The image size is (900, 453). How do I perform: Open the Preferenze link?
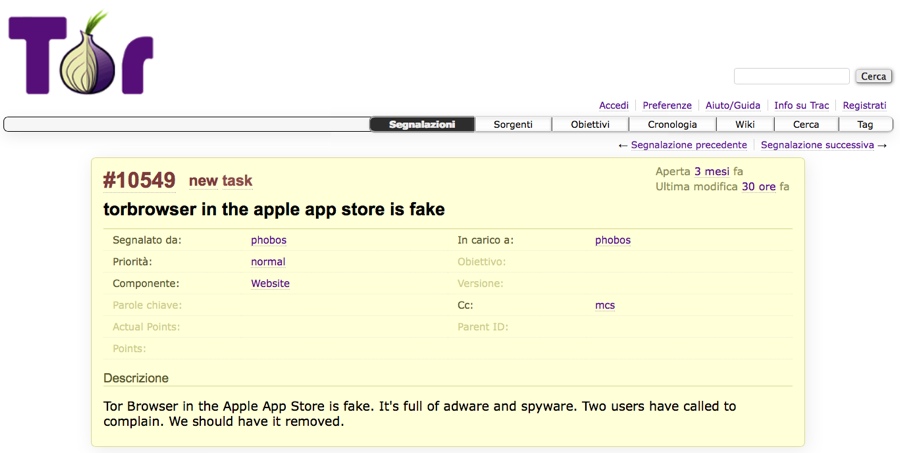tap(667, 105)
